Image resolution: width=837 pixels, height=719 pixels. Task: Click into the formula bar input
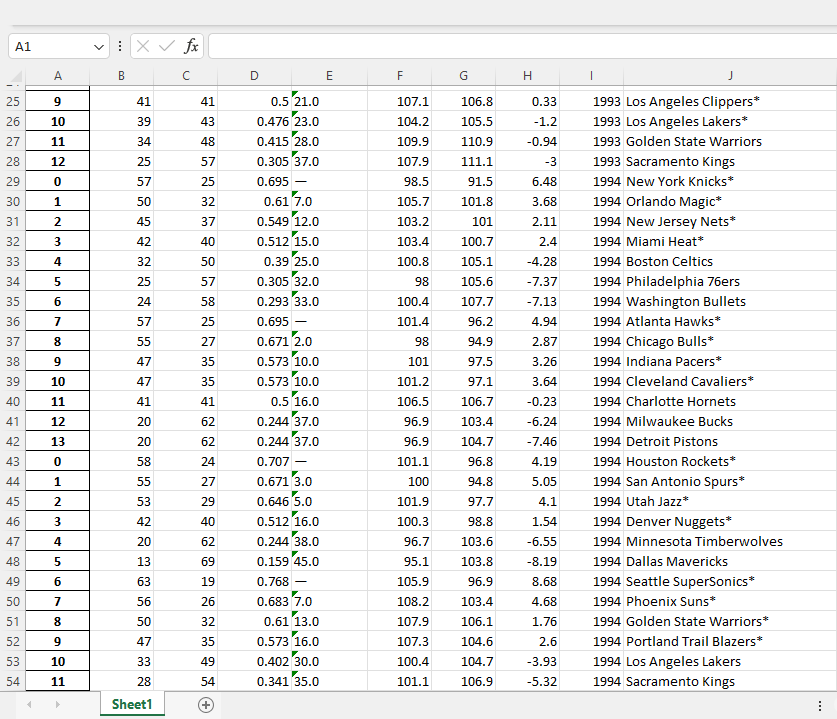(522, 46)
